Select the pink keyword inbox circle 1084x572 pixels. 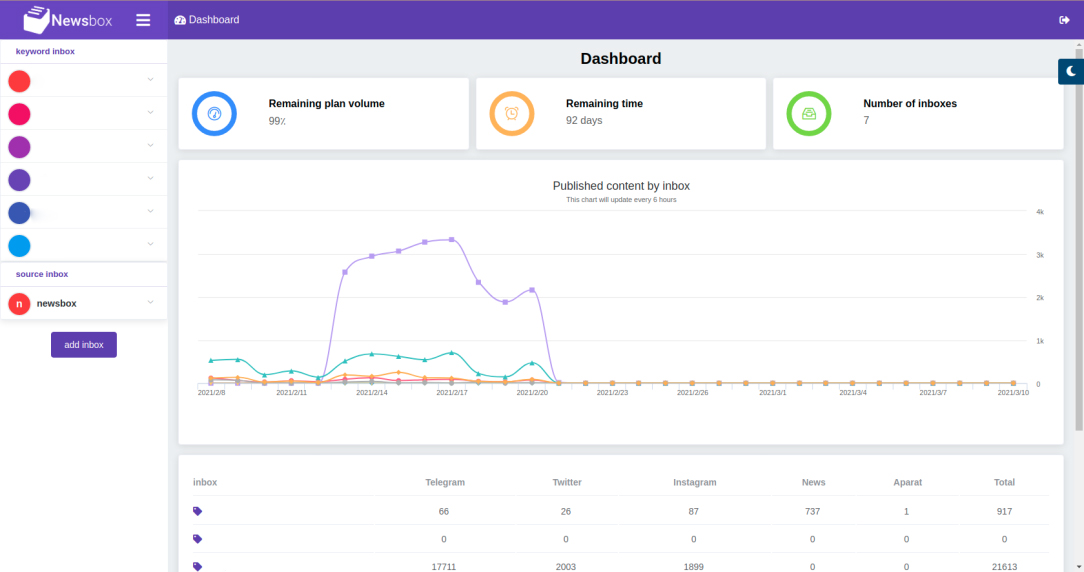19,114
